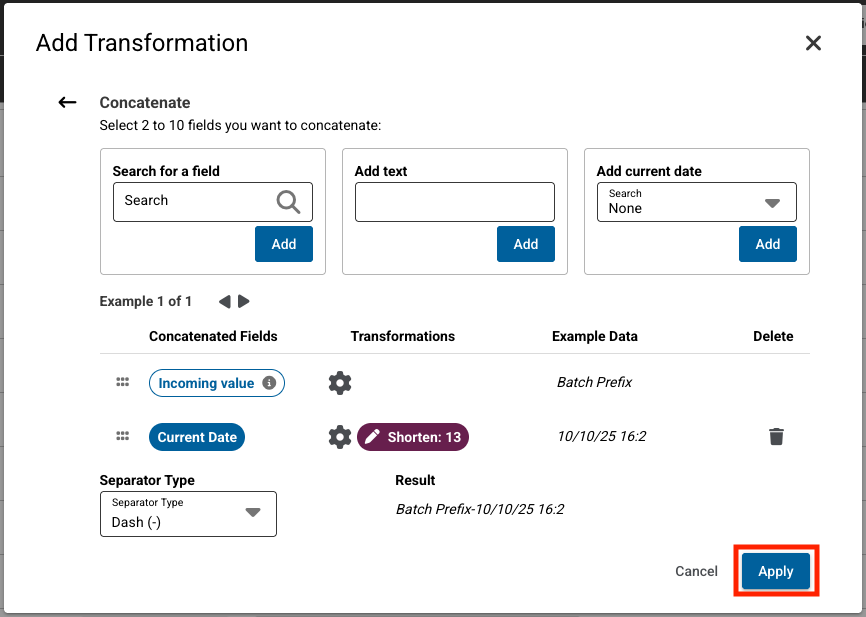Open the Separator Type dropdown
The height and width of the screenshot is (617, 866).
click(x=188, y=514)
